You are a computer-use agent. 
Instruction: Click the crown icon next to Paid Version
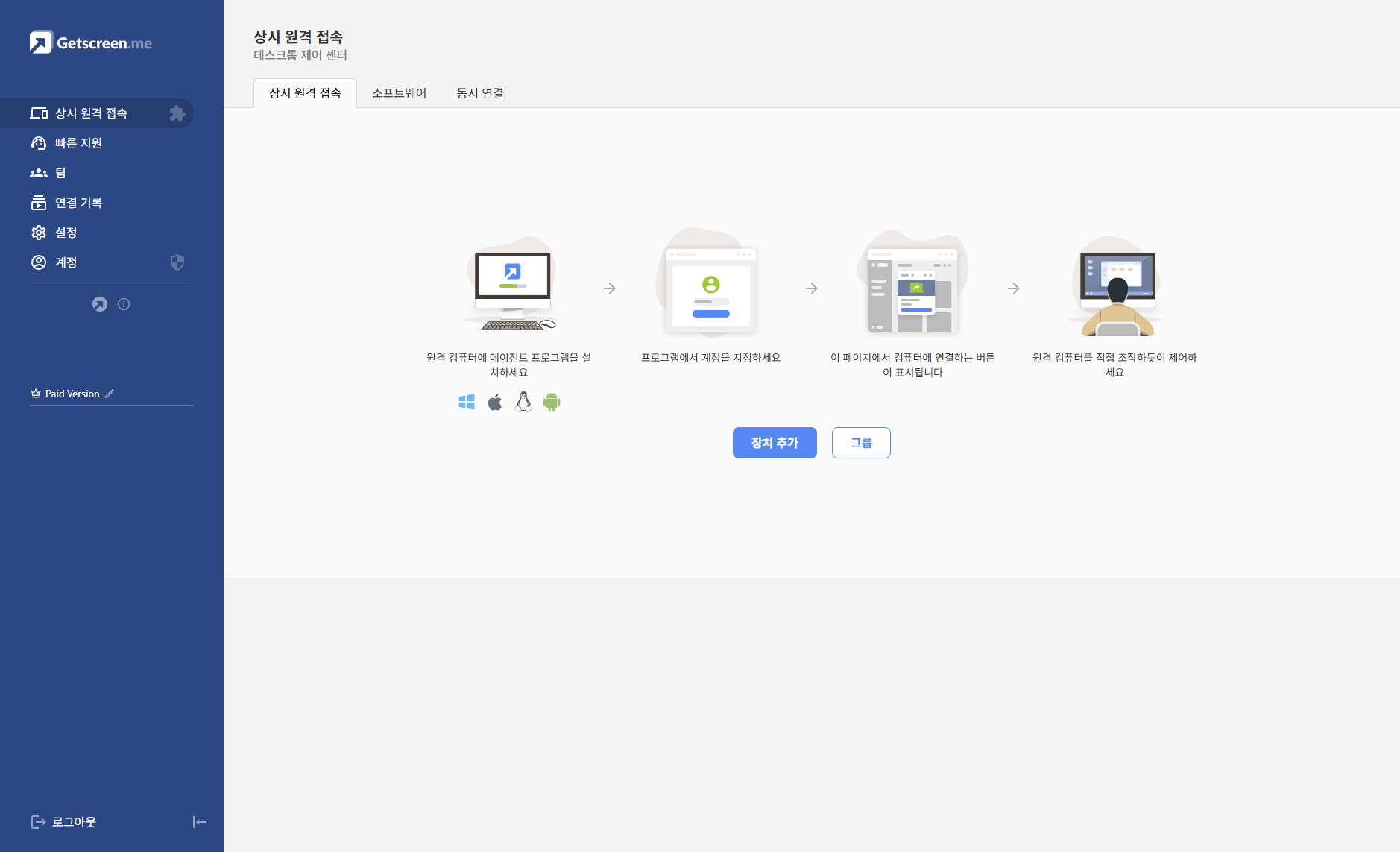(x=36, y=394)
